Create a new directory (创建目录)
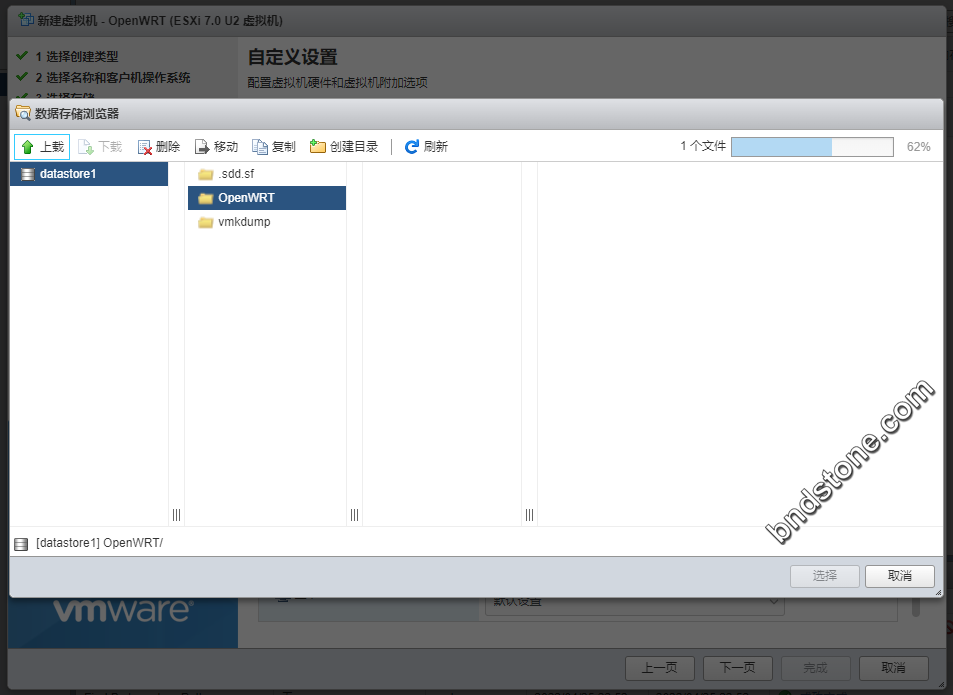This screenshot has width=953, height=695. point(344,146)
